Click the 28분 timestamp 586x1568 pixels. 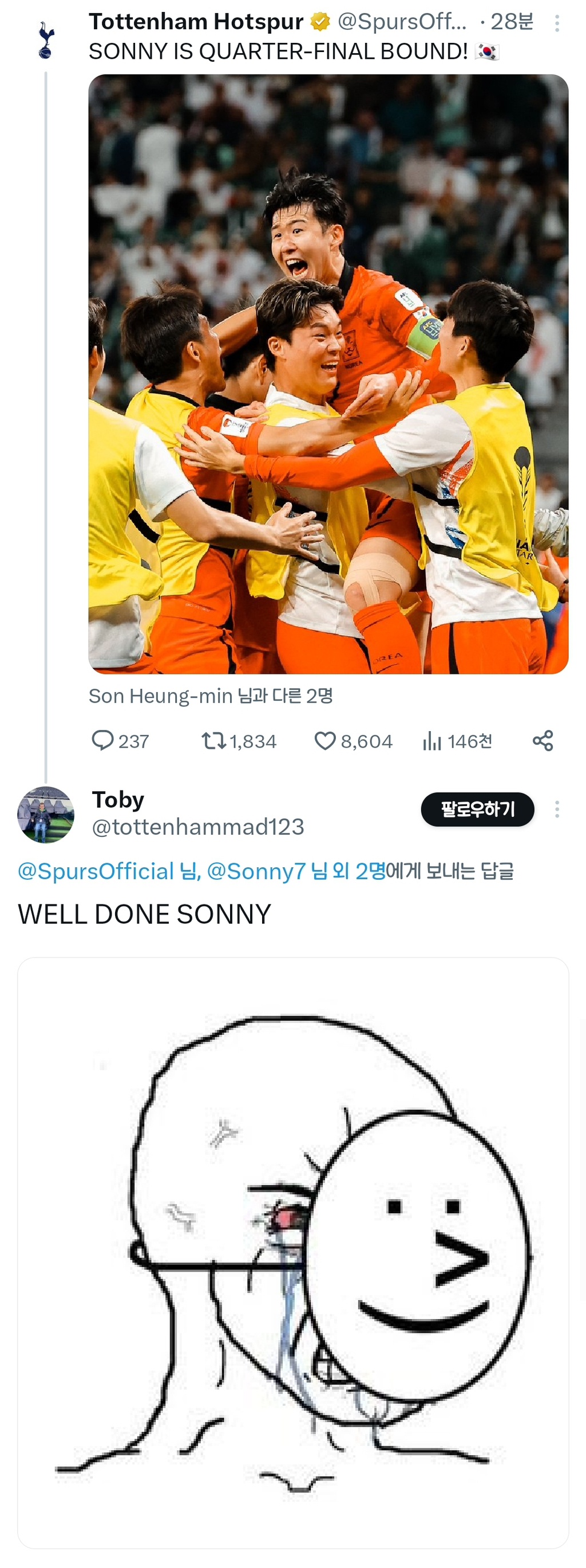click(x=512, y=22)
